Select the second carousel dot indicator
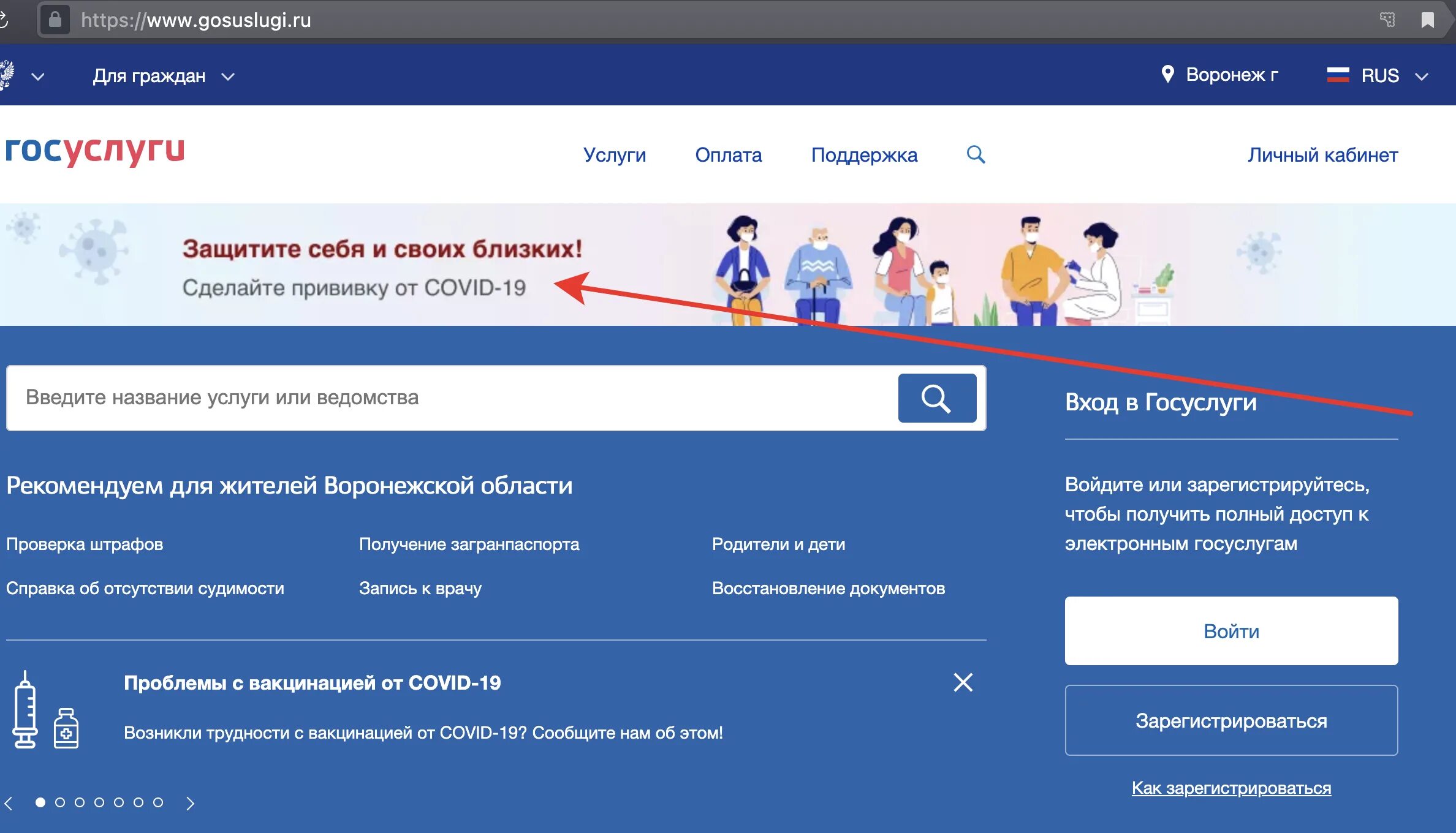Viewport: 1456px width, 833px height. [60, 802]
